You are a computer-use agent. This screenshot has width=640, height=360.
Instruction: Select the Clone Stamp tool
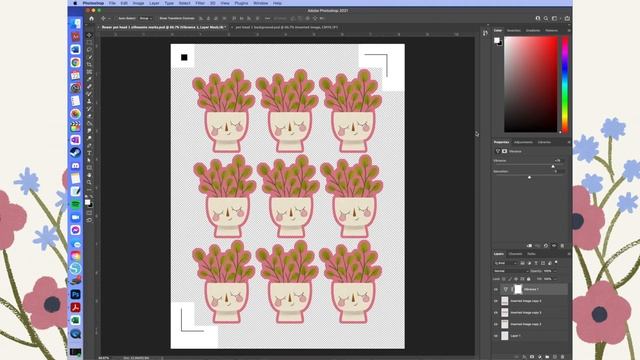click(89, 101)
